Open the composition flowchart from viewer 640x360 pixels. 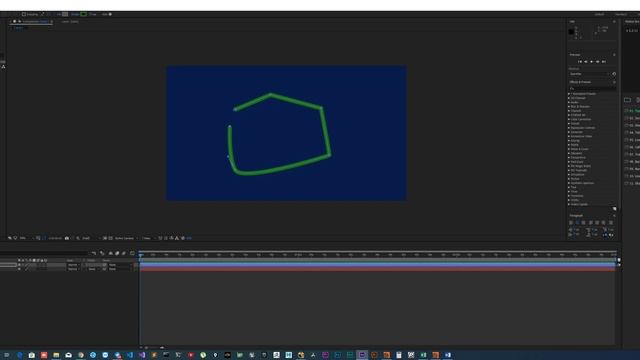click(177, 238)
